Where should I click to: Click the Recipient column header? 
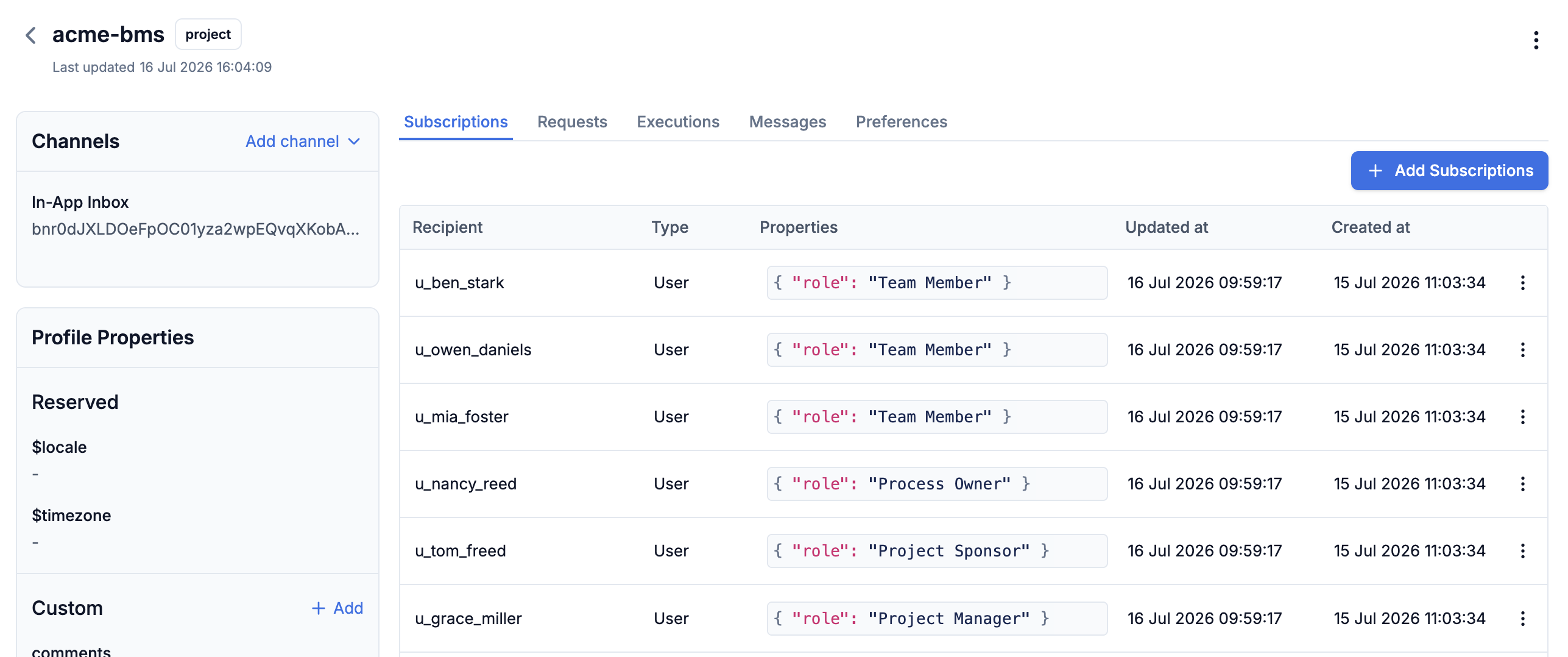click(447, 227)
